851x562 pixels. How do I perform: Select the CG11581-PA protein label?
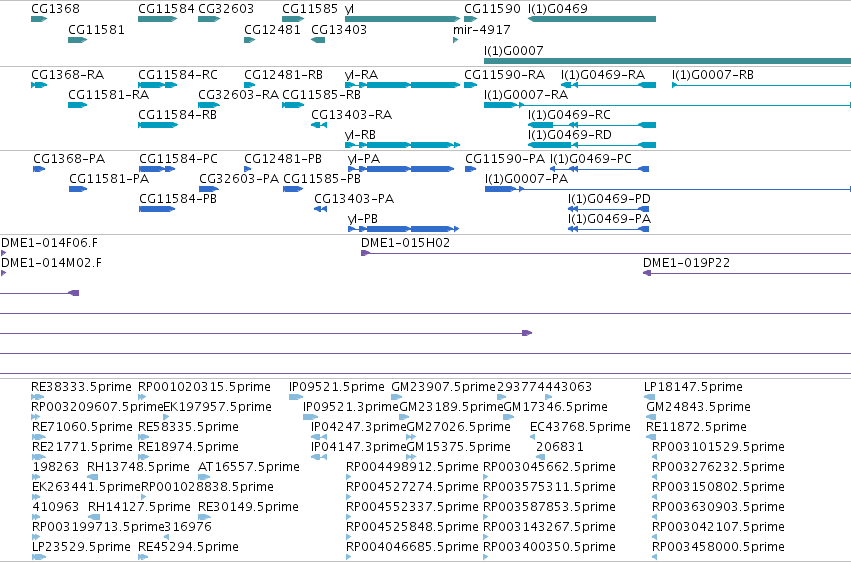click(109, 179)
